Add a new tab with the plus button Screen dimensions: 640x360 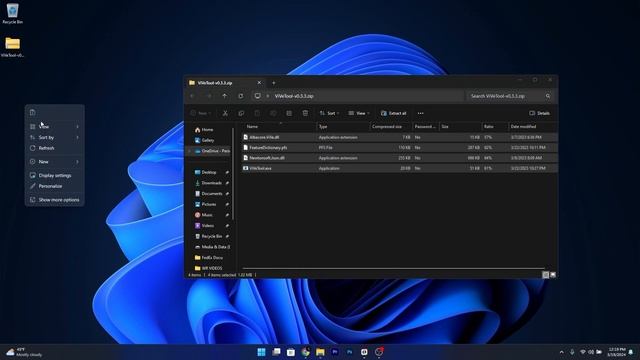[x=273, y=83]
